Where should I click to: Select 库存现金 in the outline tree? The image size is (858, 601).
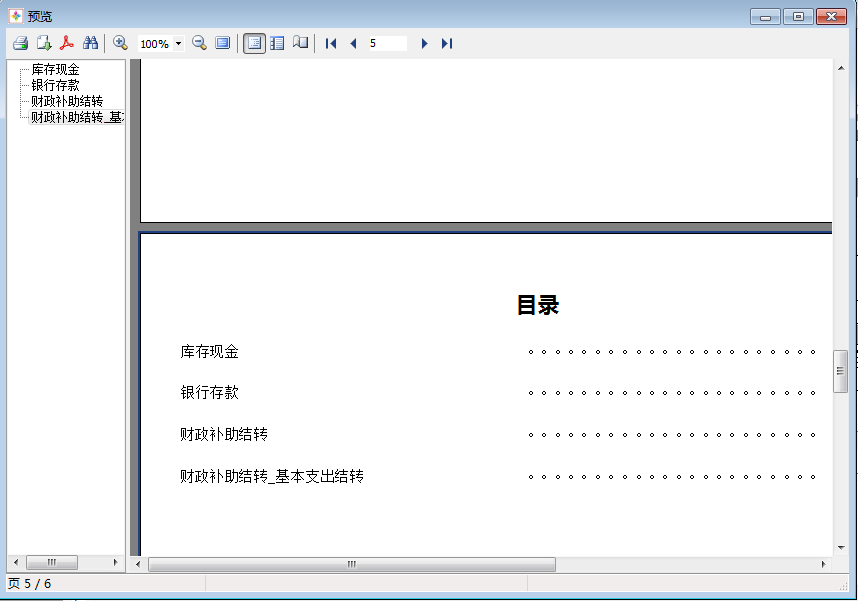(55, 70)
